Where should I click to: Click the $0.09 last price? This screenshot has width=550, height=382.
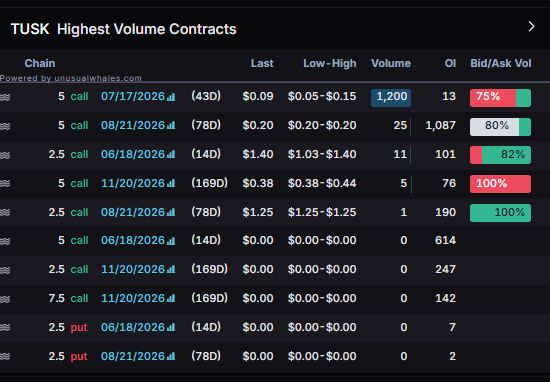click(258, 96)
